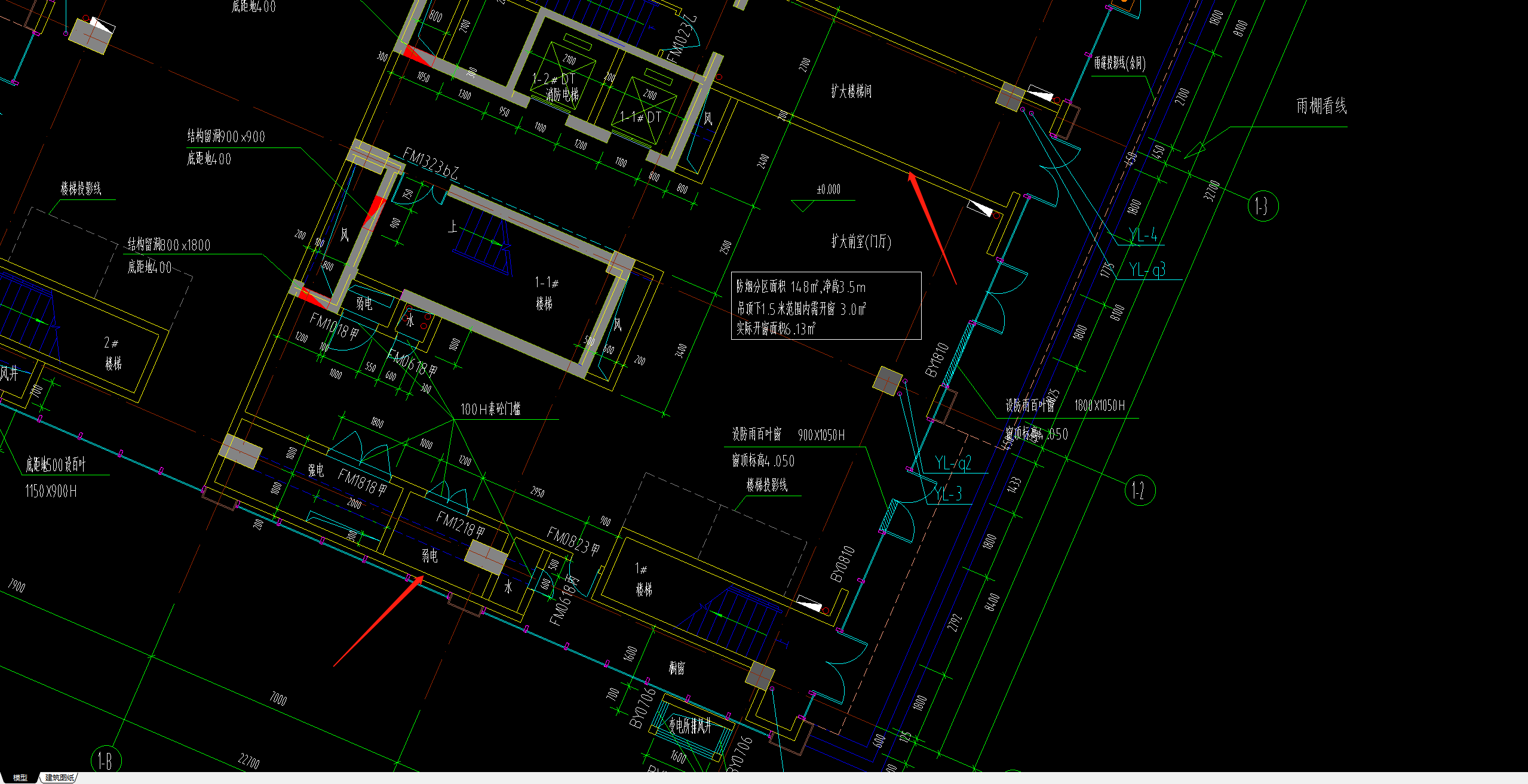This screenshot has height=784, width=1528.
Task: Select the YL-q3 pipe label
Action: tap(1147, 270)
